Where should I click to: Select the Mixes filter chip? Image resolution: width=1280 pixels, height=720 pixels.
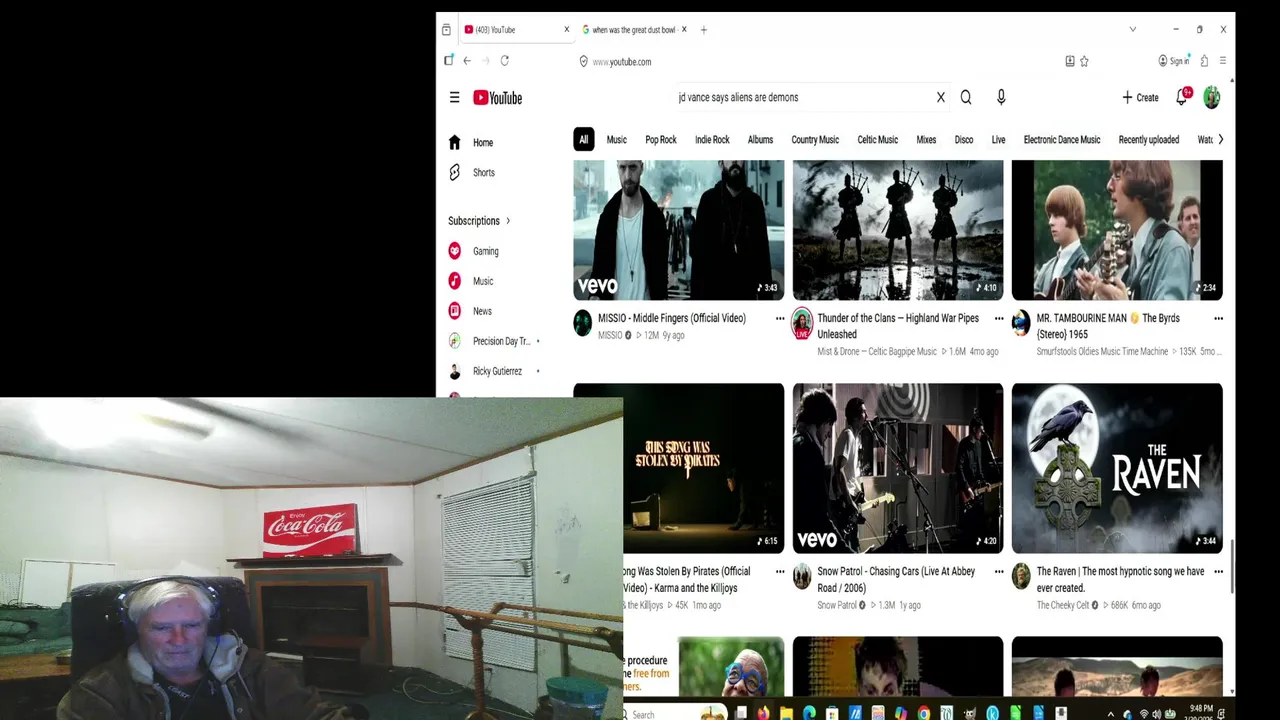pyautogui.click(x=926, y=140)
